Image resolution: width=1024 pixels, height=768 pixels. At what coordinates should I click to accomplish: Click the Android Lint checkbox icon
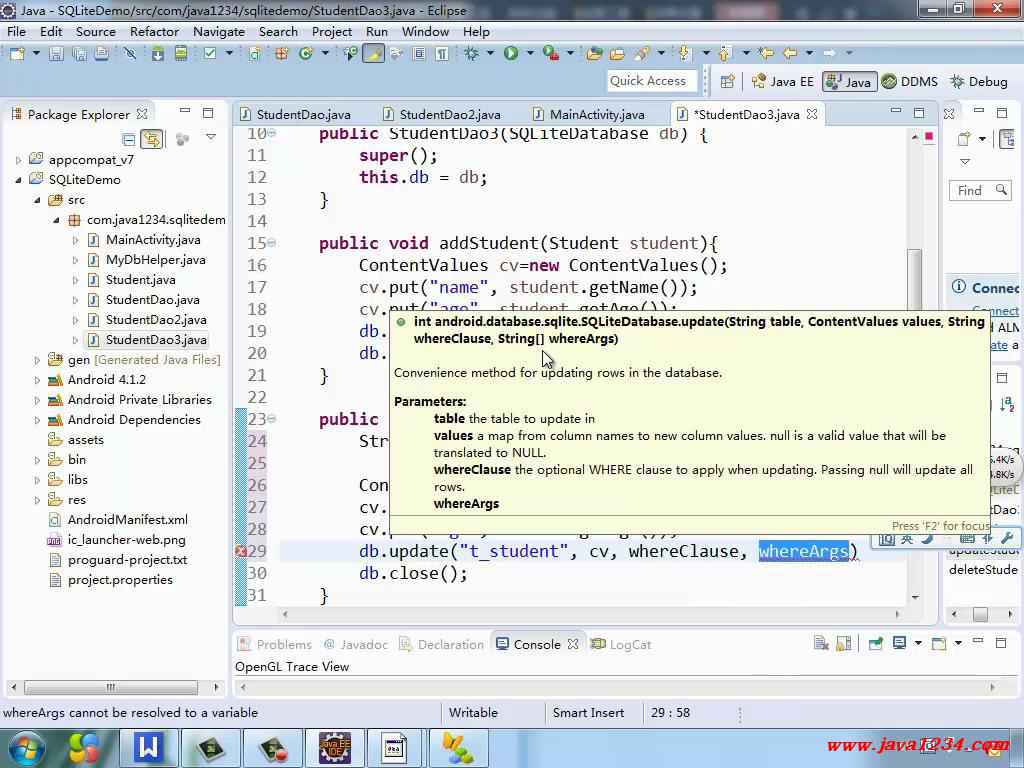[x=210, y=54]
